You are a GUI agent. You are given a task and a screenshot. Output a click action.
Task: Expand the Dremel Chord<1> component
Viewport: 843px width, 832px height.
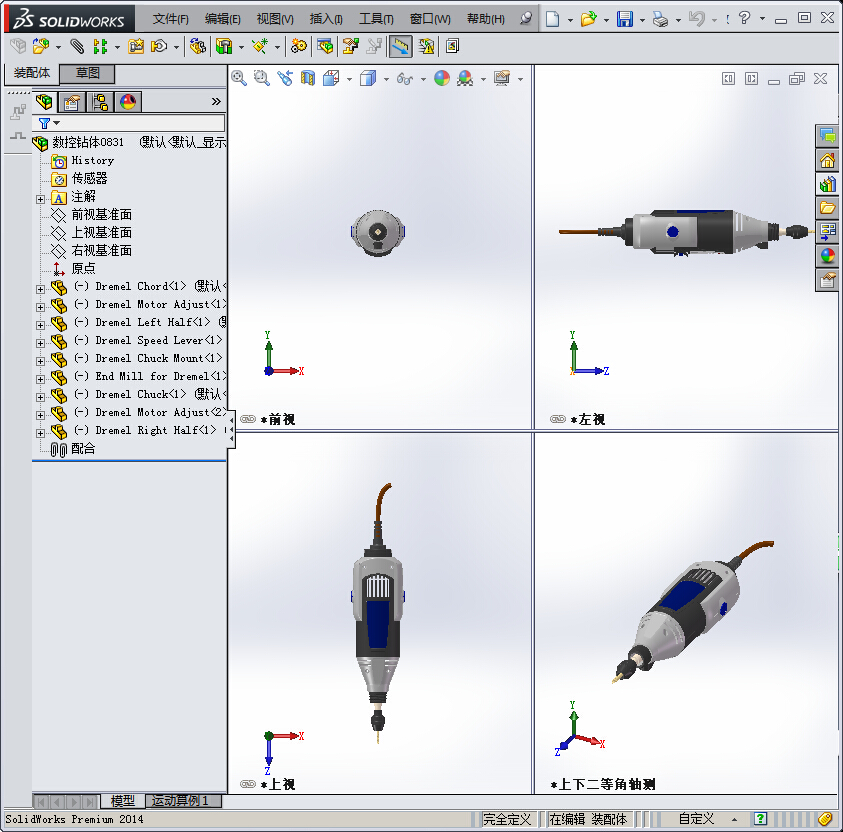[40, 289]
